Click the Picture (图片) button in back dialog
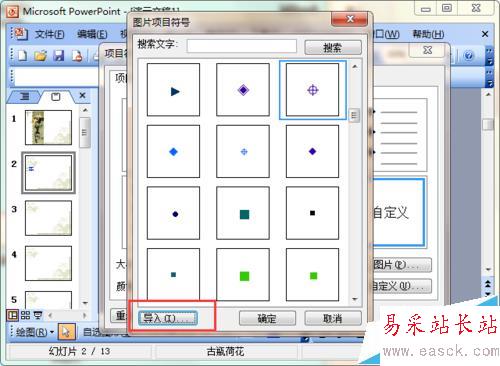The image size is (500, 366). [402, 265]
